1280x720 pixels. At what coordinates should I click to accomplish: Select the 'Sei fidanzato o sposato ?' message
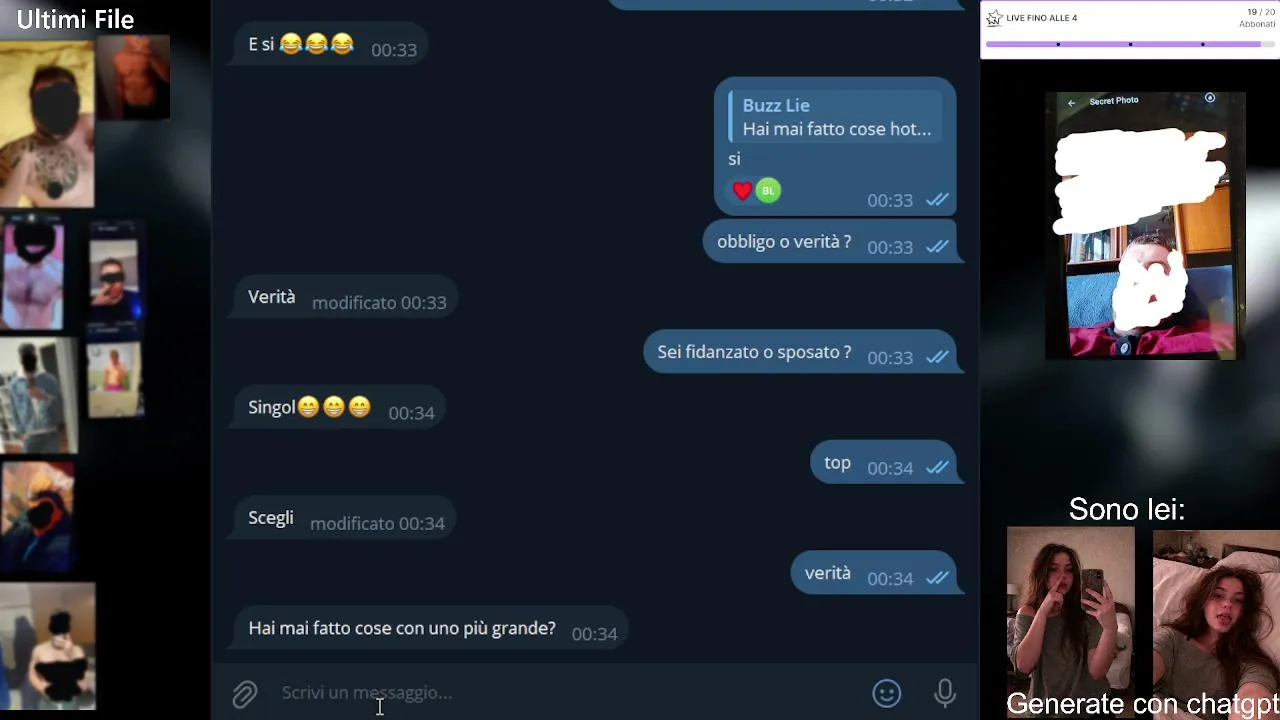(x=801, y=353)
